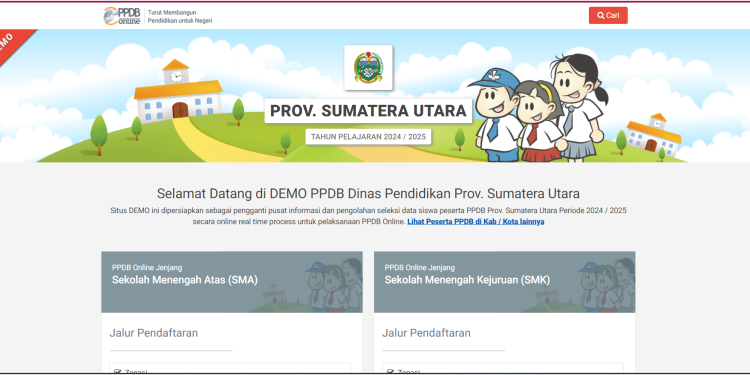Select the Sekolah Menengah Atas (SMA) card header
750x375 pixels.
(x=232, y=282)
